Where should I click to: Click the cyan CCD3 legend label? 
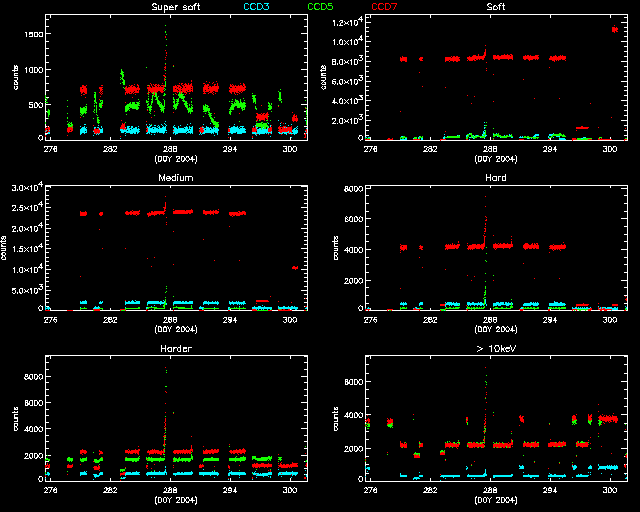[x=259, y=8]
